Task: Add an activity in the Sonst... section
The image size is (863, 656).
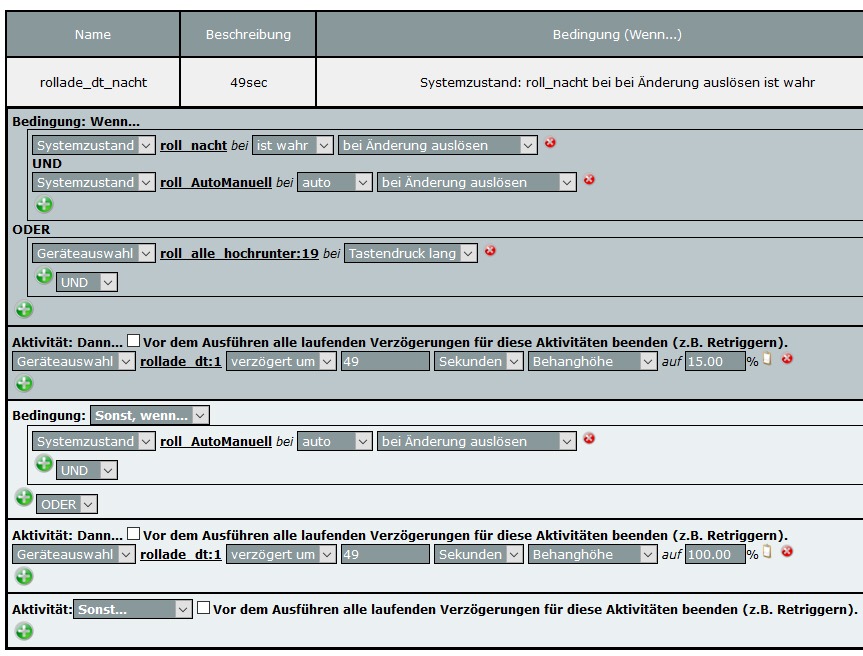Action: pos(24,631)
